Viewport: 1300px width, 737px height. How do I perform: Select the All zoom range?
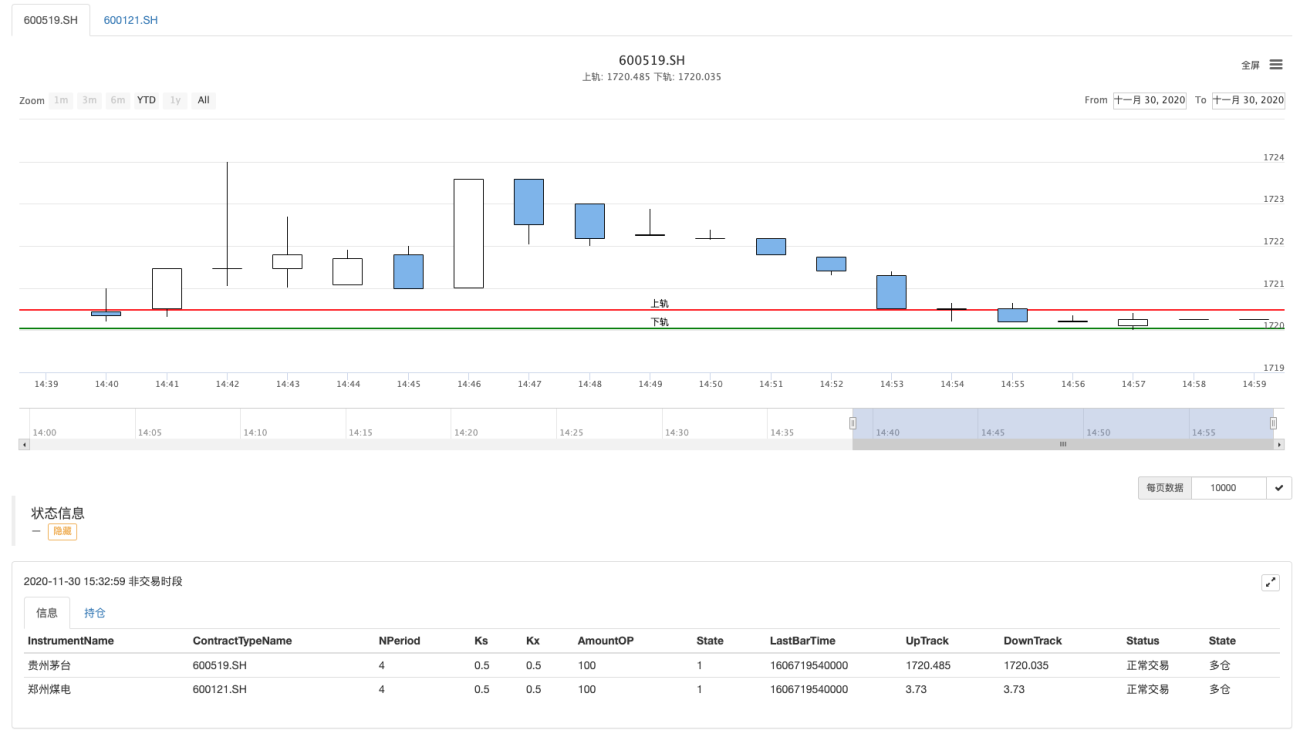point(203,100)
